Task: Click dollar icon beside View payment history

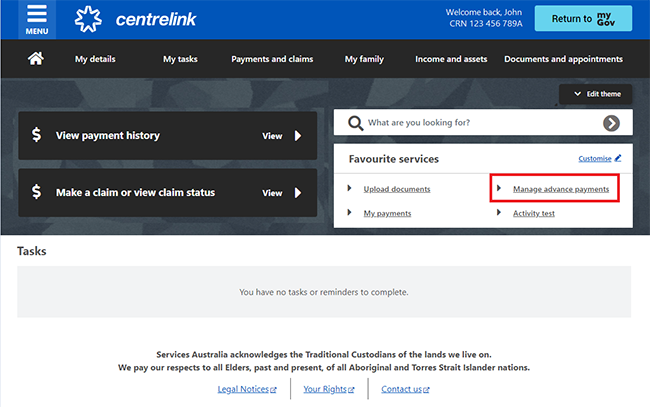Action: [x=37, y=135]
